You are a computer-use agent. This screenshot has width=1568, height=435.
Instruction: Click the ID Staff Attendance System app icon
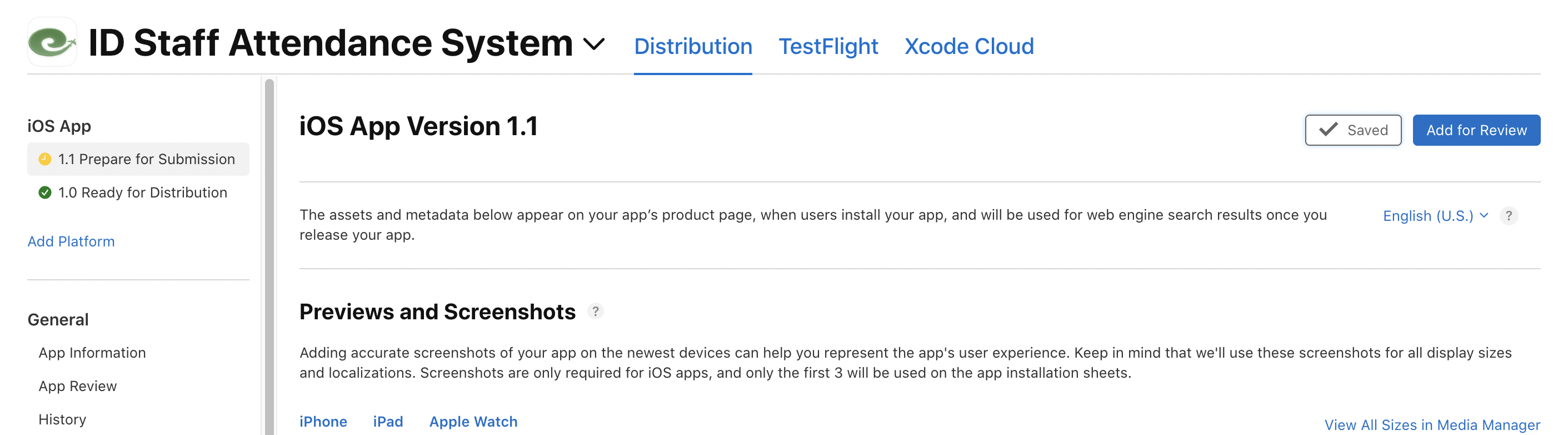click(52, 43)
